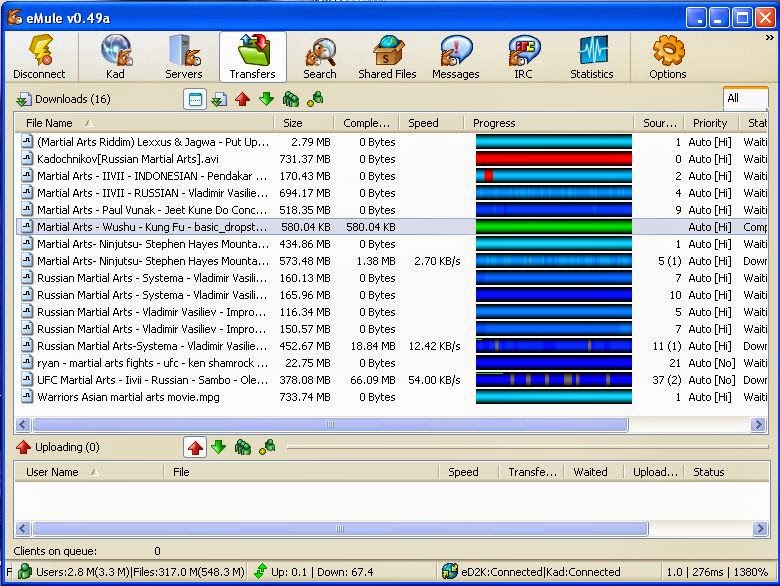
Task: Click the 12.42 KB/s speed cell
Action: click(434, 346)
